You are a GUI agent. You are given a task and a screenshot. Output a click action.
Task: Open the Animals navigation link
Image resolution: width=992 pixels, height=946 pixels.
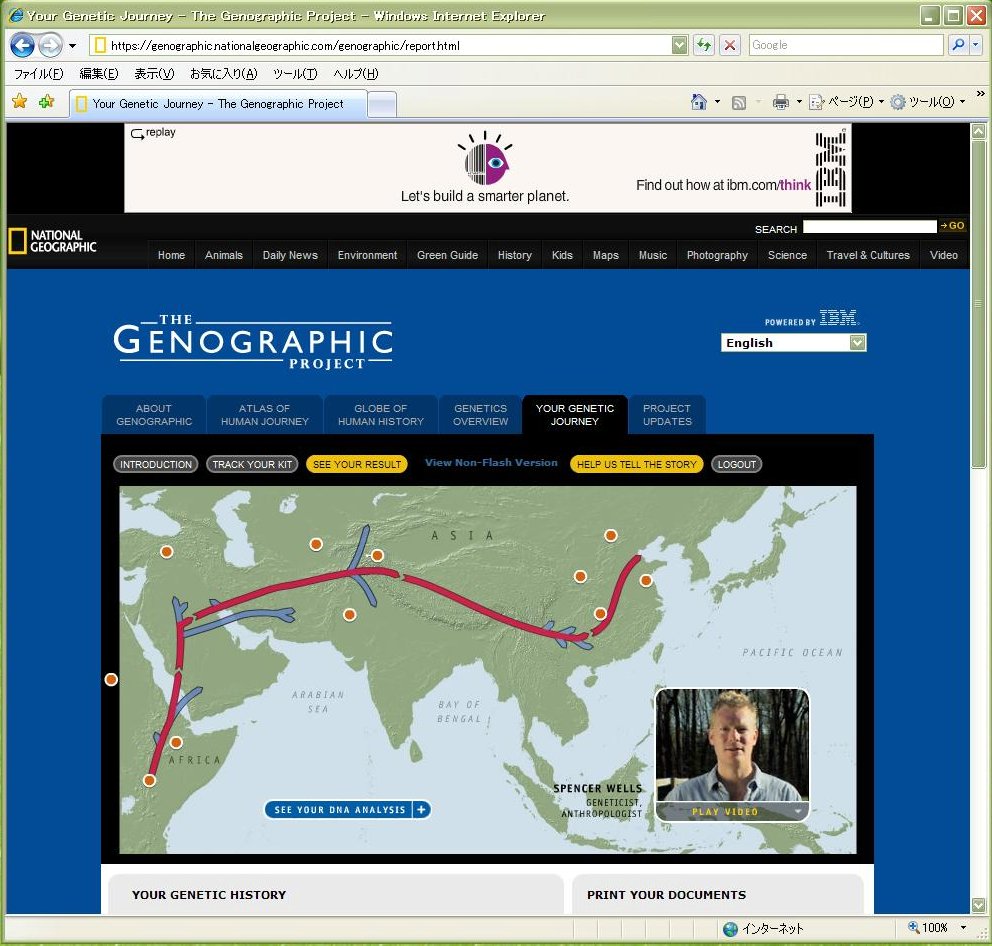tap(223, 255)
